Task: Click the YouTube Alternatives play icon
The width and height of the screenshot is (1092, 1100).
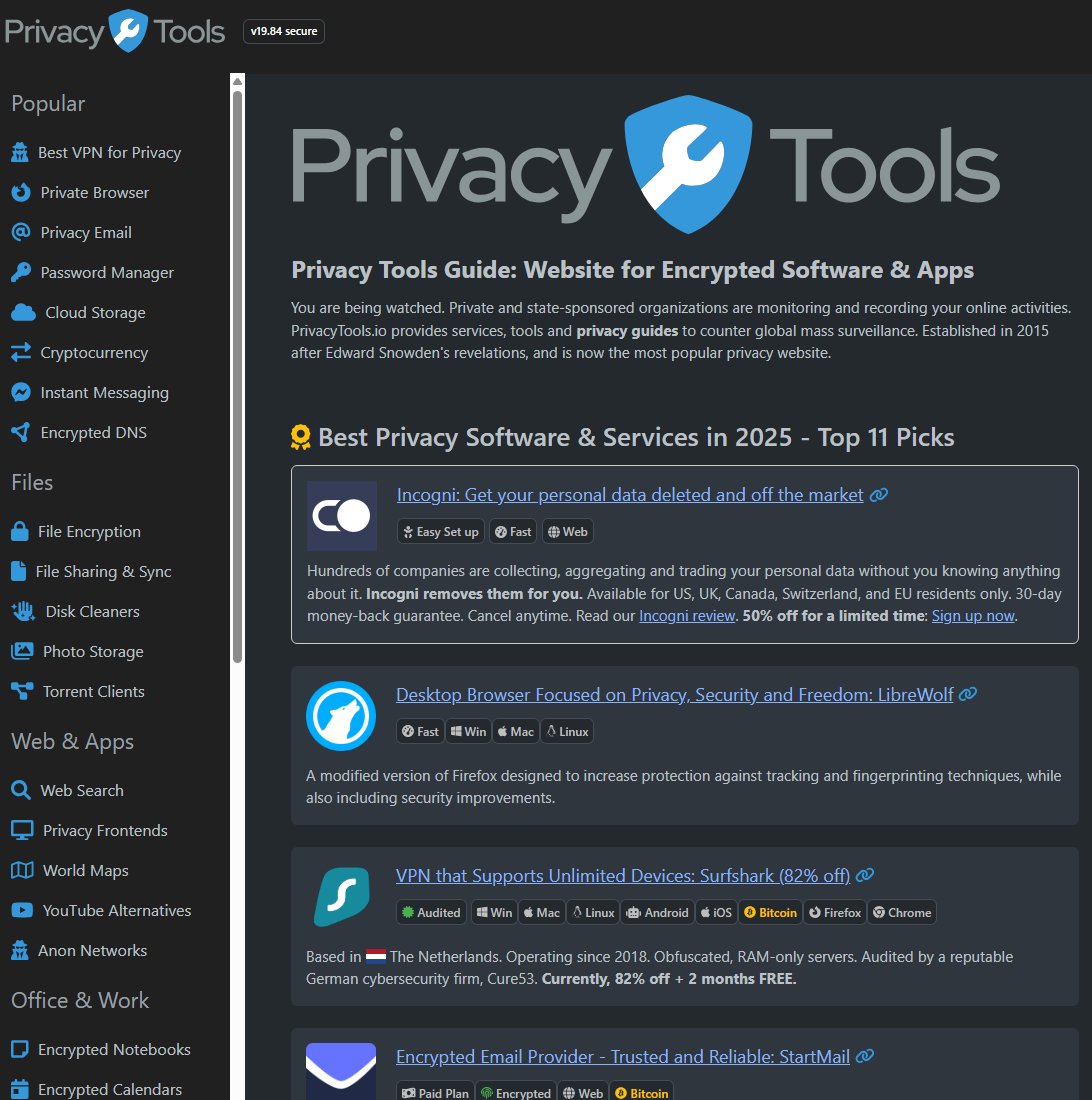Action: pyautogui.click(x=22, y=910)
